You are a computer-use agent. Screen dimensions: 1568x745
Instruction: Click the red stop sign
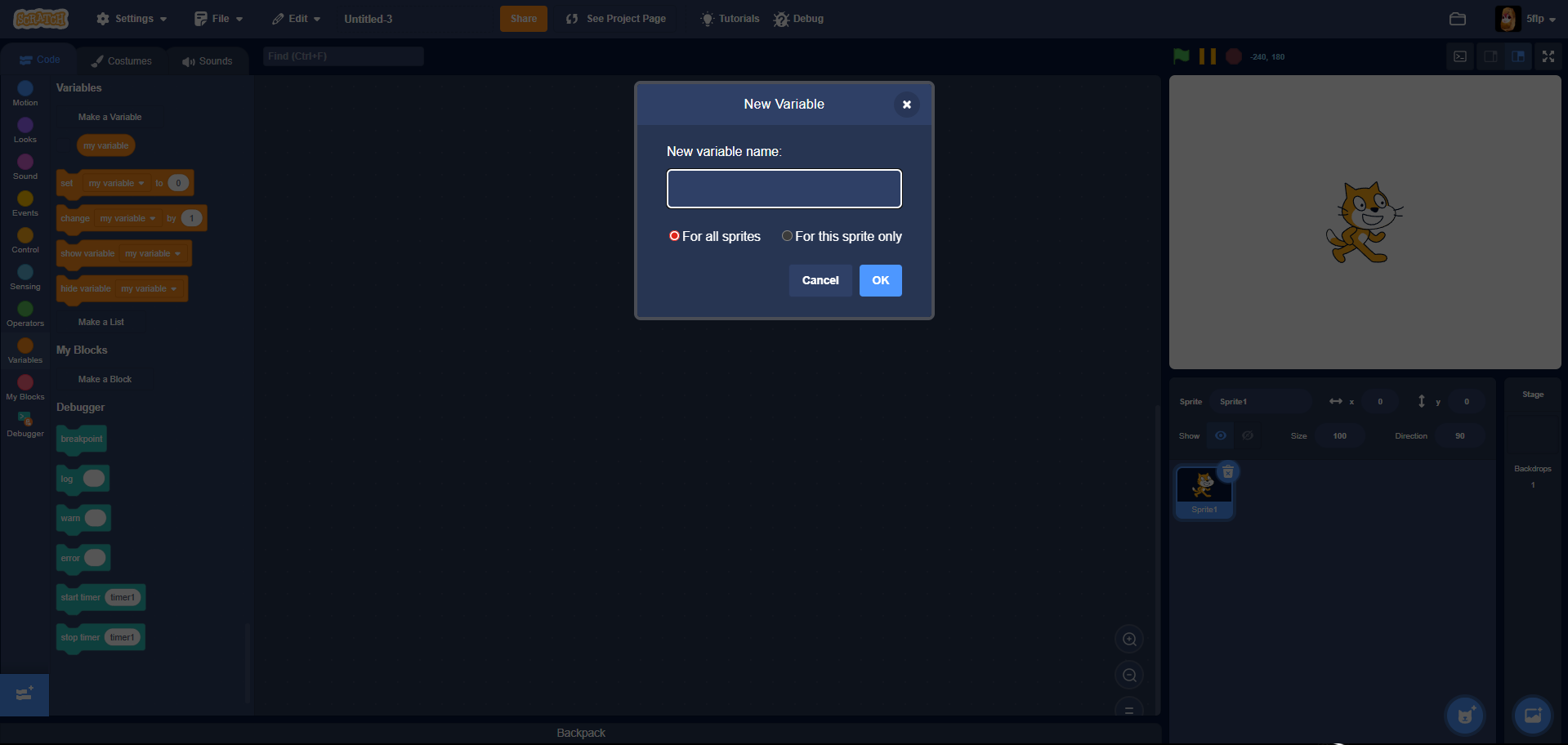(x=1234, y=56)
